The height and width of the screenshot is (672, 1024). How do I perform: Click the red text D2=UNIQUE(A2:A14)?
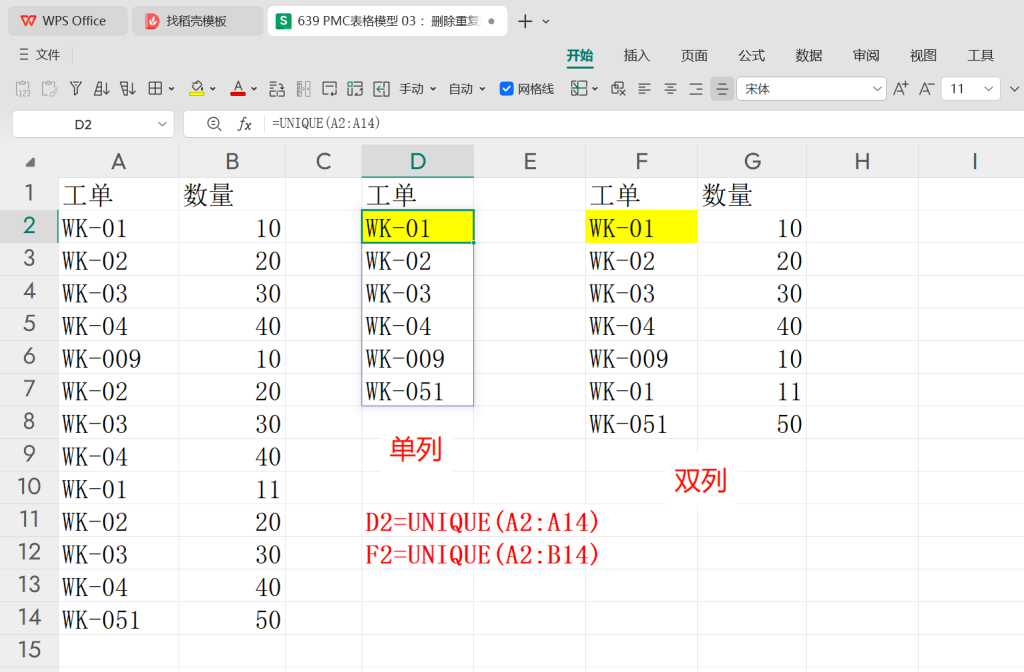[483, 522]
